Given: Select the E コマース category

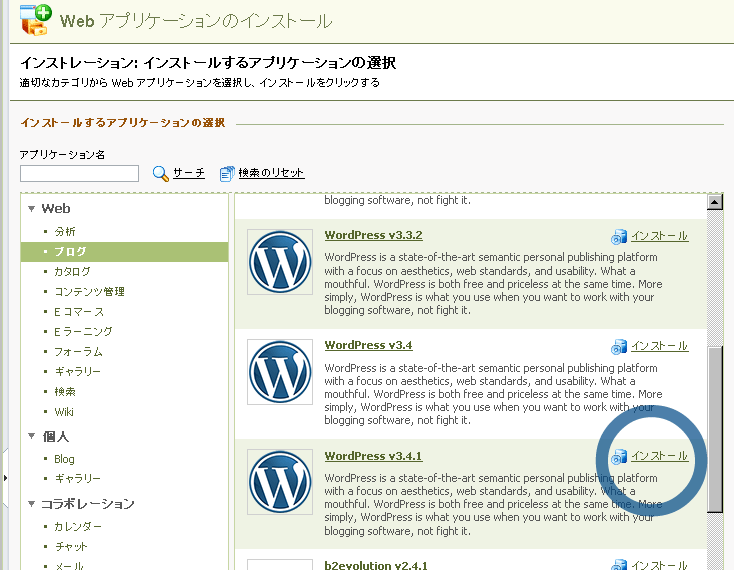Looking at the screenshot, I should click(79, 312).
